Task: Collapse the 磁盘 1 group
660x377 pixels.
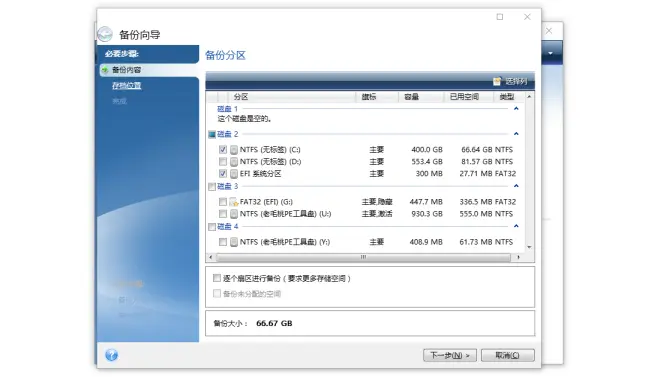Action: click(516, 109)
